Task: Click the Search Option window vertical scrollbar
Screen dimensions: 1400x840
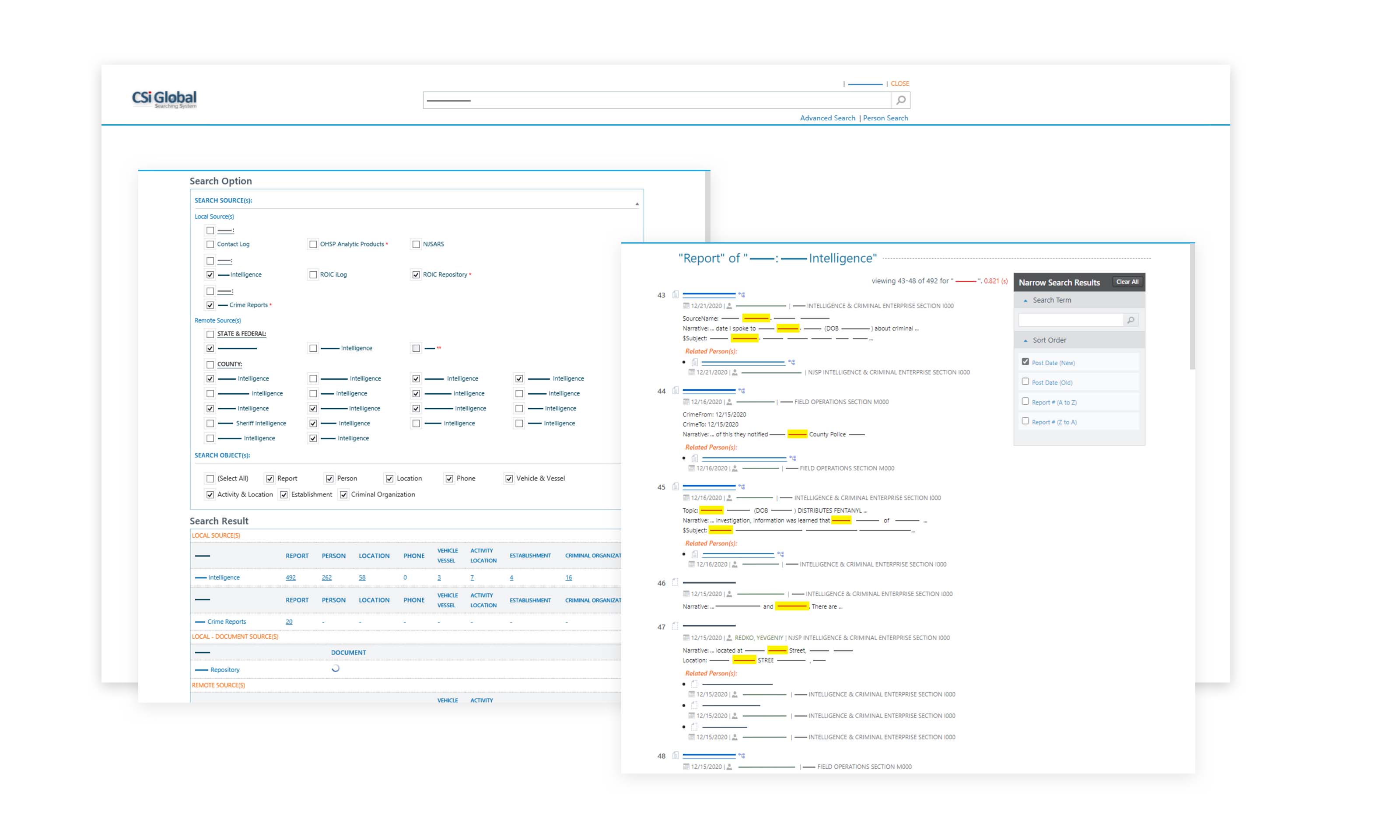Action: (707, 206)
